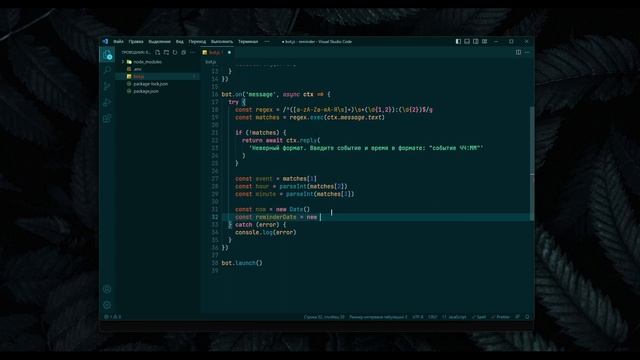Open Выполнить menu

222,41
